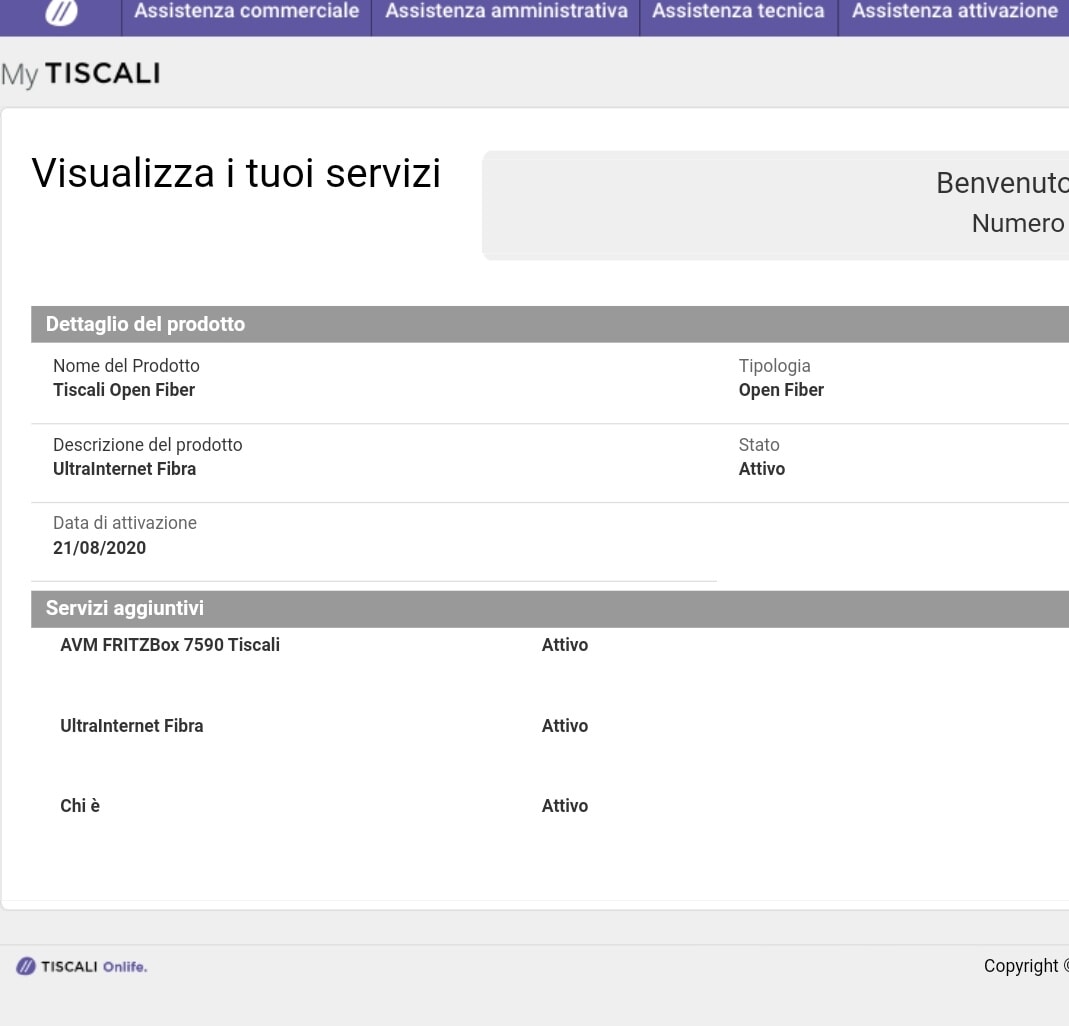Click the 'Chi è' service row

tap(80, 806)
